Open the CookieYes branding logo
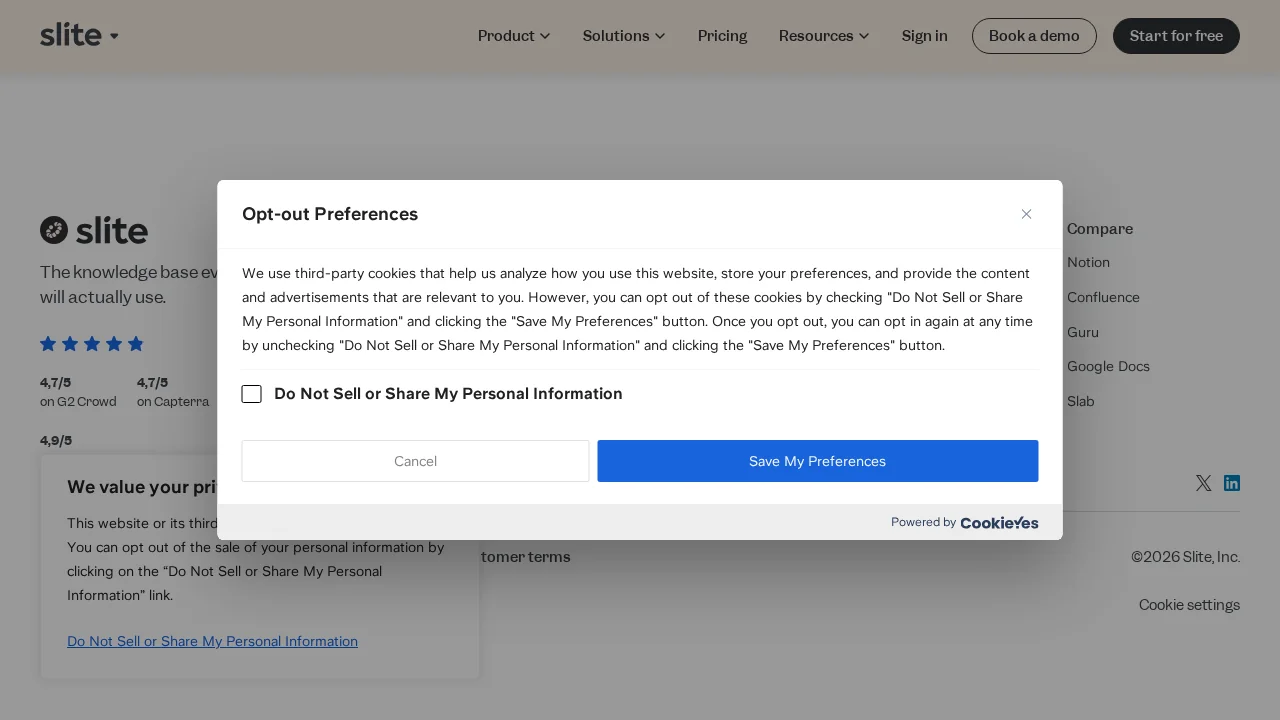Screen dimensions: 1280x720 (999, 522)
